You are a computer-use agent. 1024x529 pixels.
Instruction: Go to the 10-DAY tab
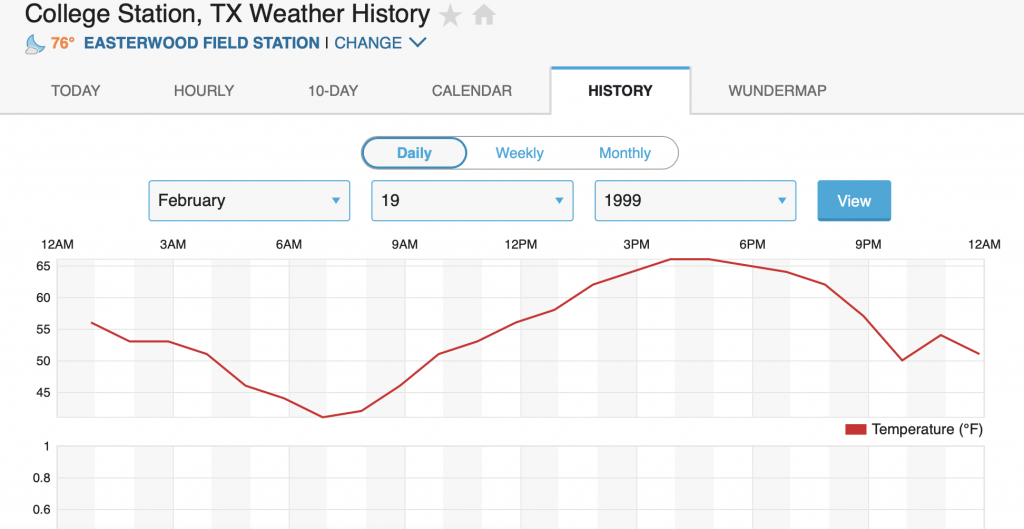(x=333, y=91)
